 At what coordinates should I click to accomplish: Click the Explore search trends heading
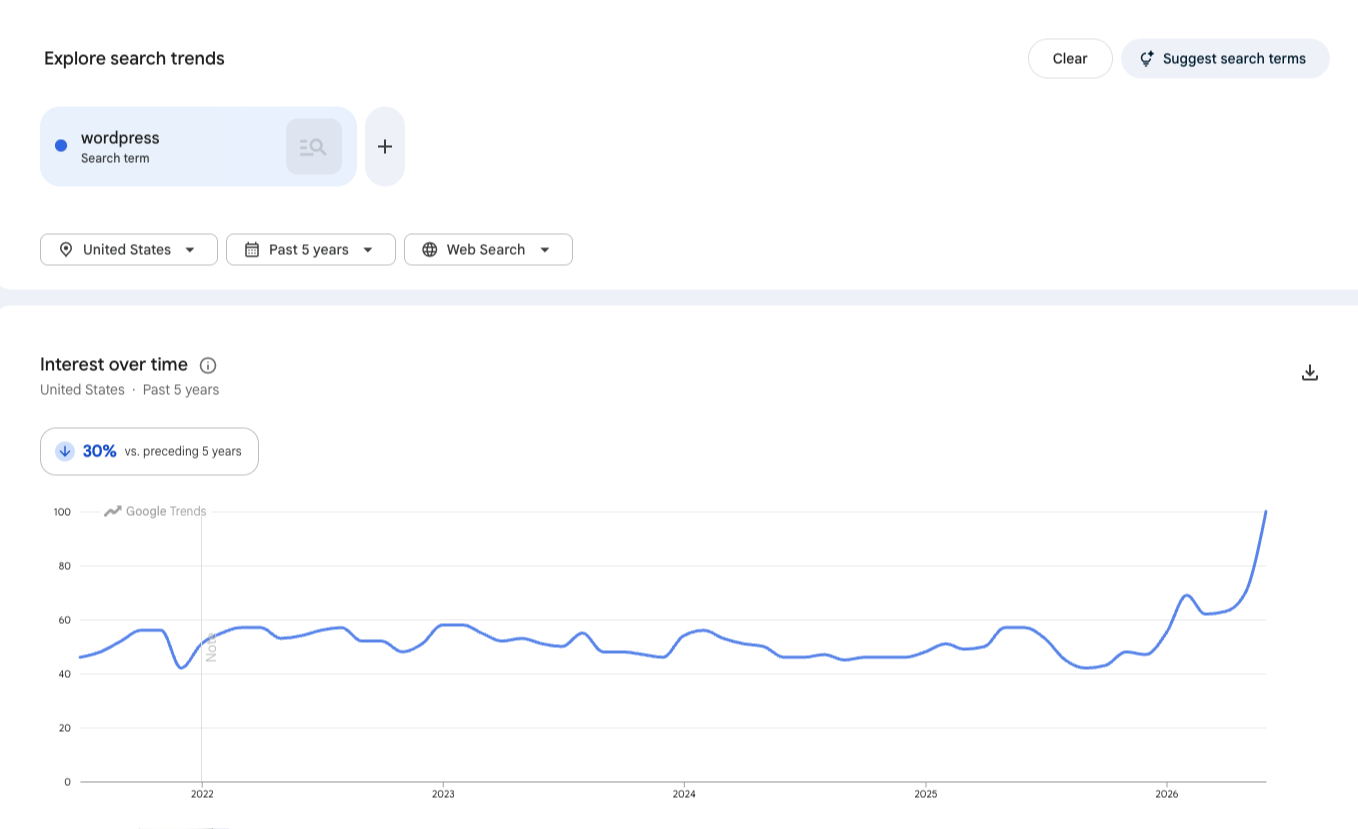point(134,59)
